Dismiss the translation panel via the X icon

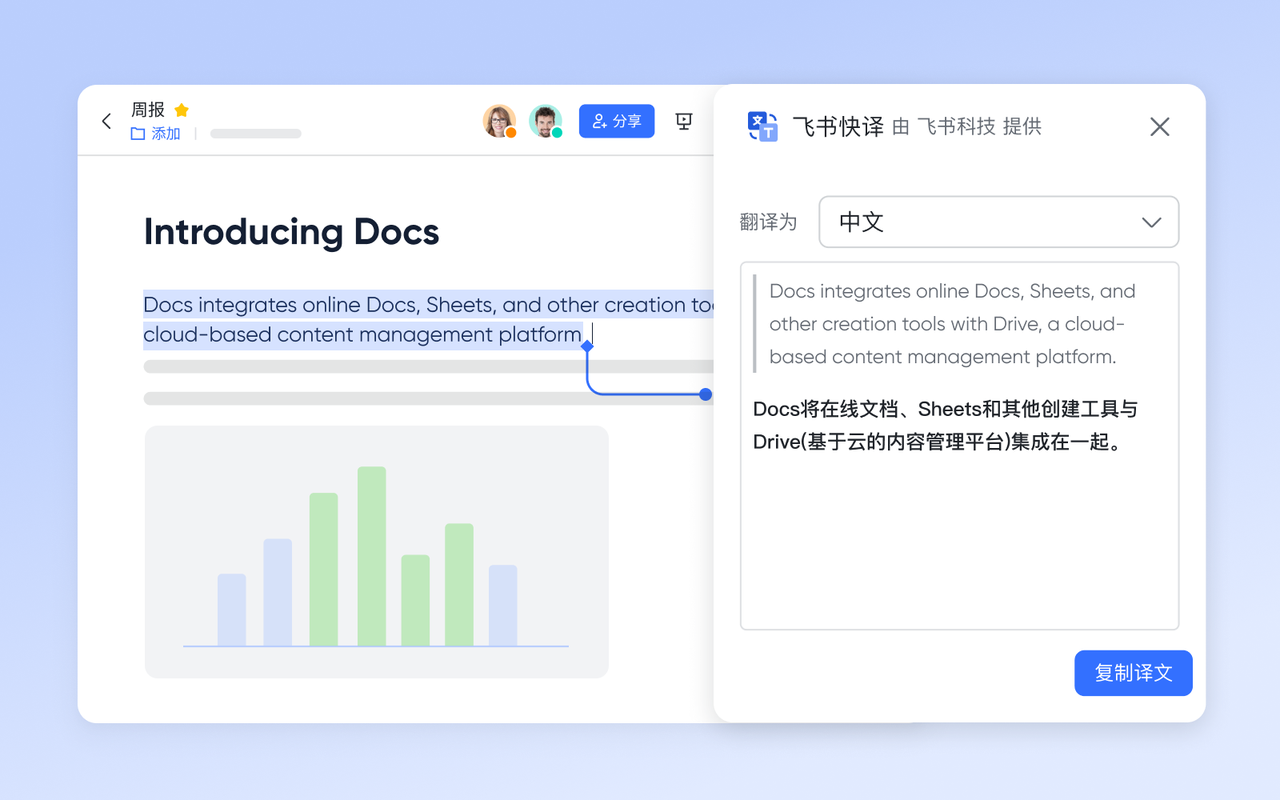[1159, 127]
